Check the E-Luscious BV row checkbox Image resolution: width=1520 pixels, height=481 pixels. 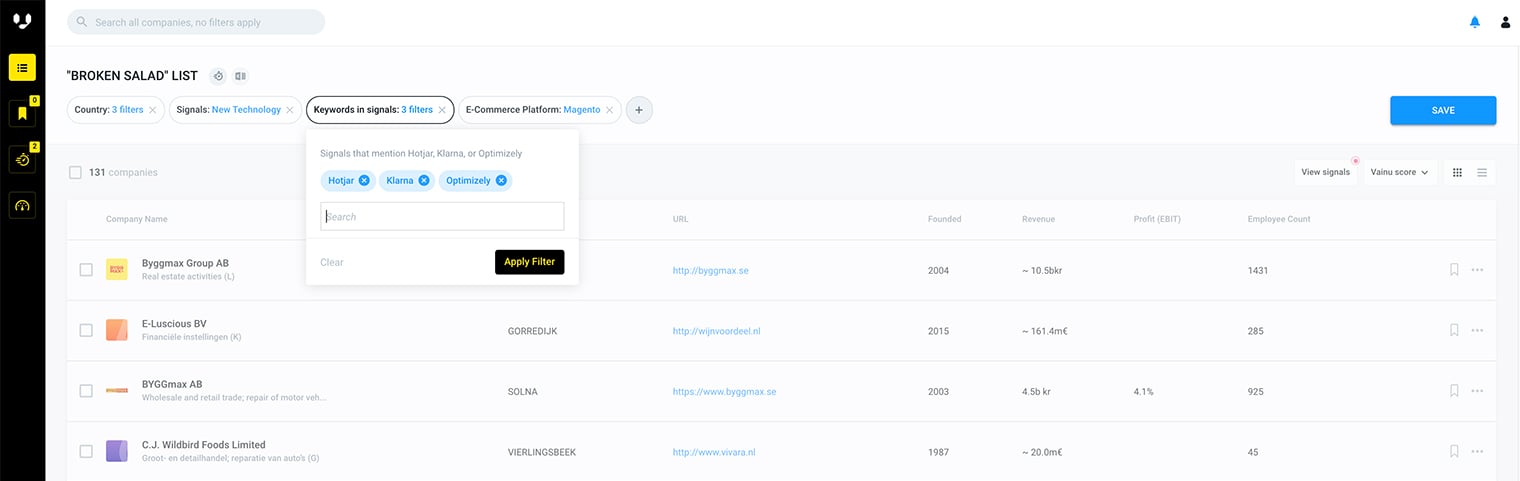86,330
